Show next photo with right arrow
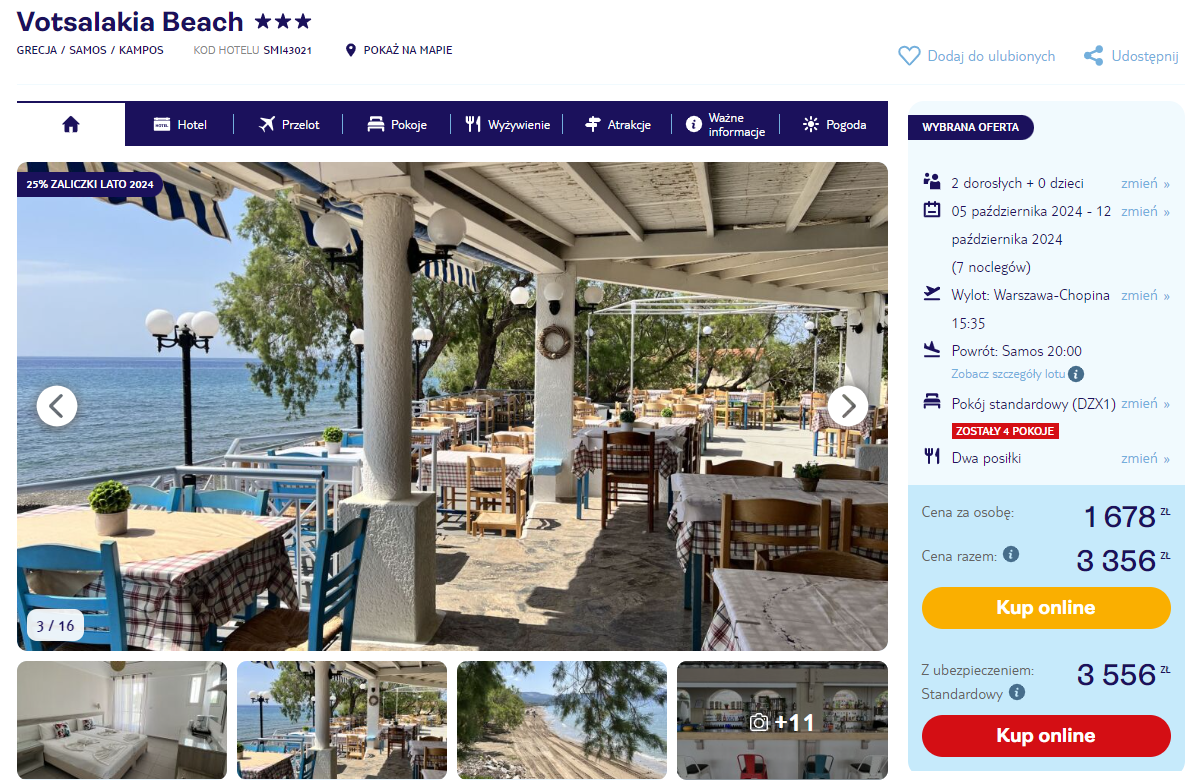 coord(848,406)
